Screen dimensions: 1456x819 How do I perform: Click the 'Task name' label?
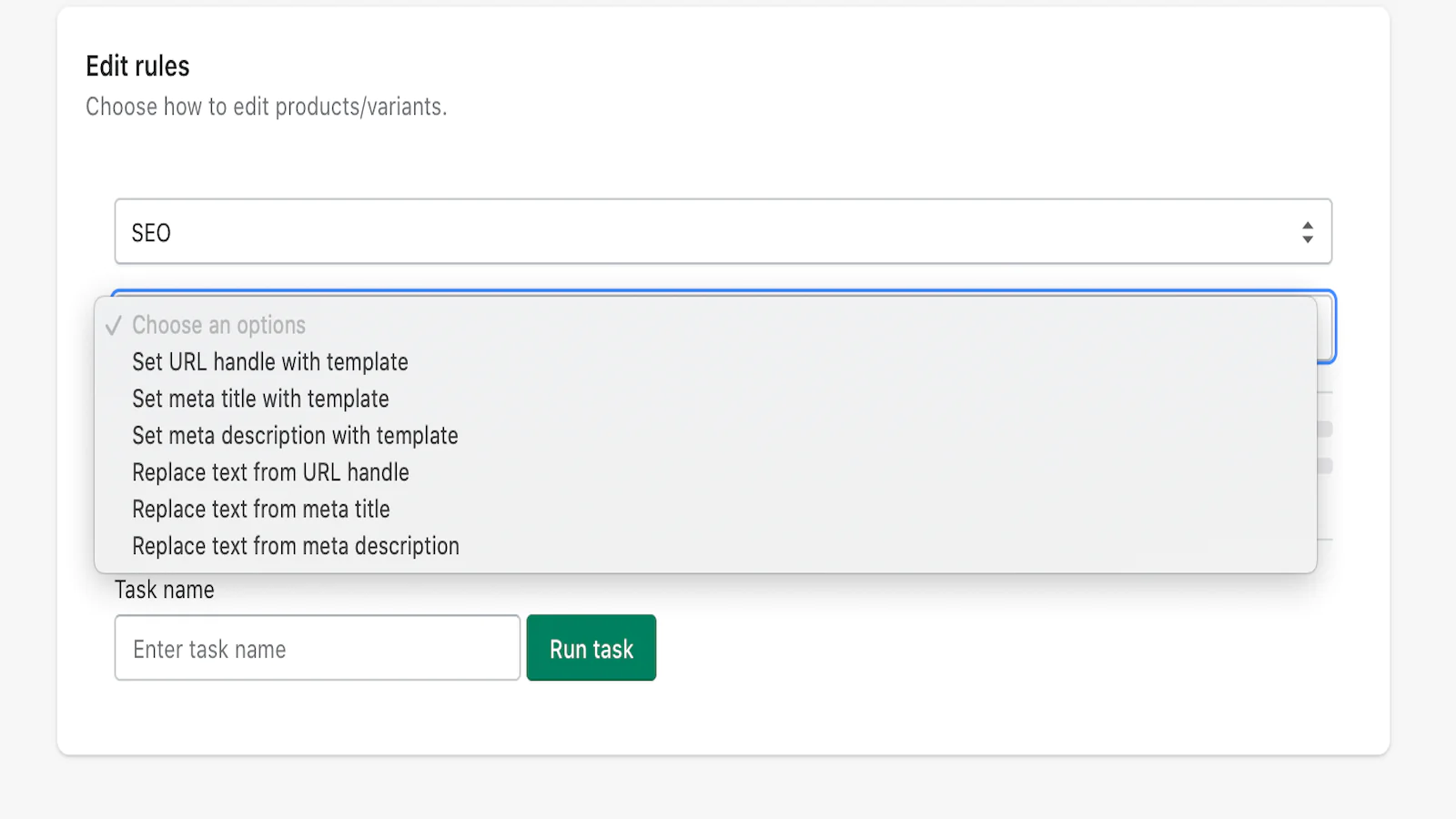[165, 590]
